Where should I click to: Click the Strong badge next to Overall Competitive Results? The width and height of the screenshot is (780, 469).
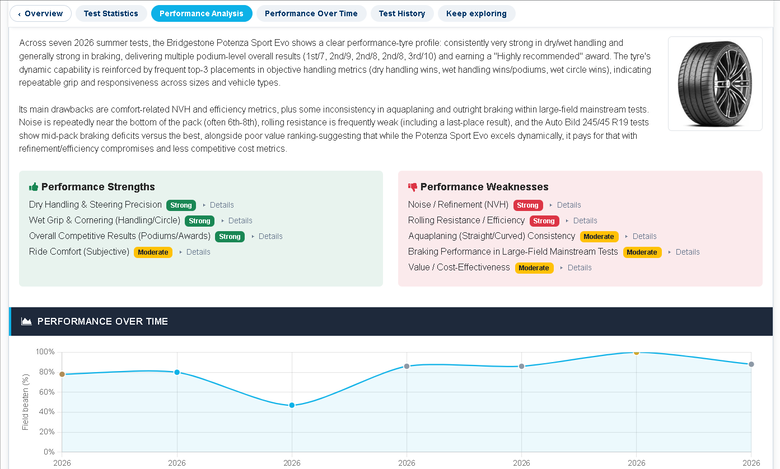pyautogui.click(x=230, y=237)
